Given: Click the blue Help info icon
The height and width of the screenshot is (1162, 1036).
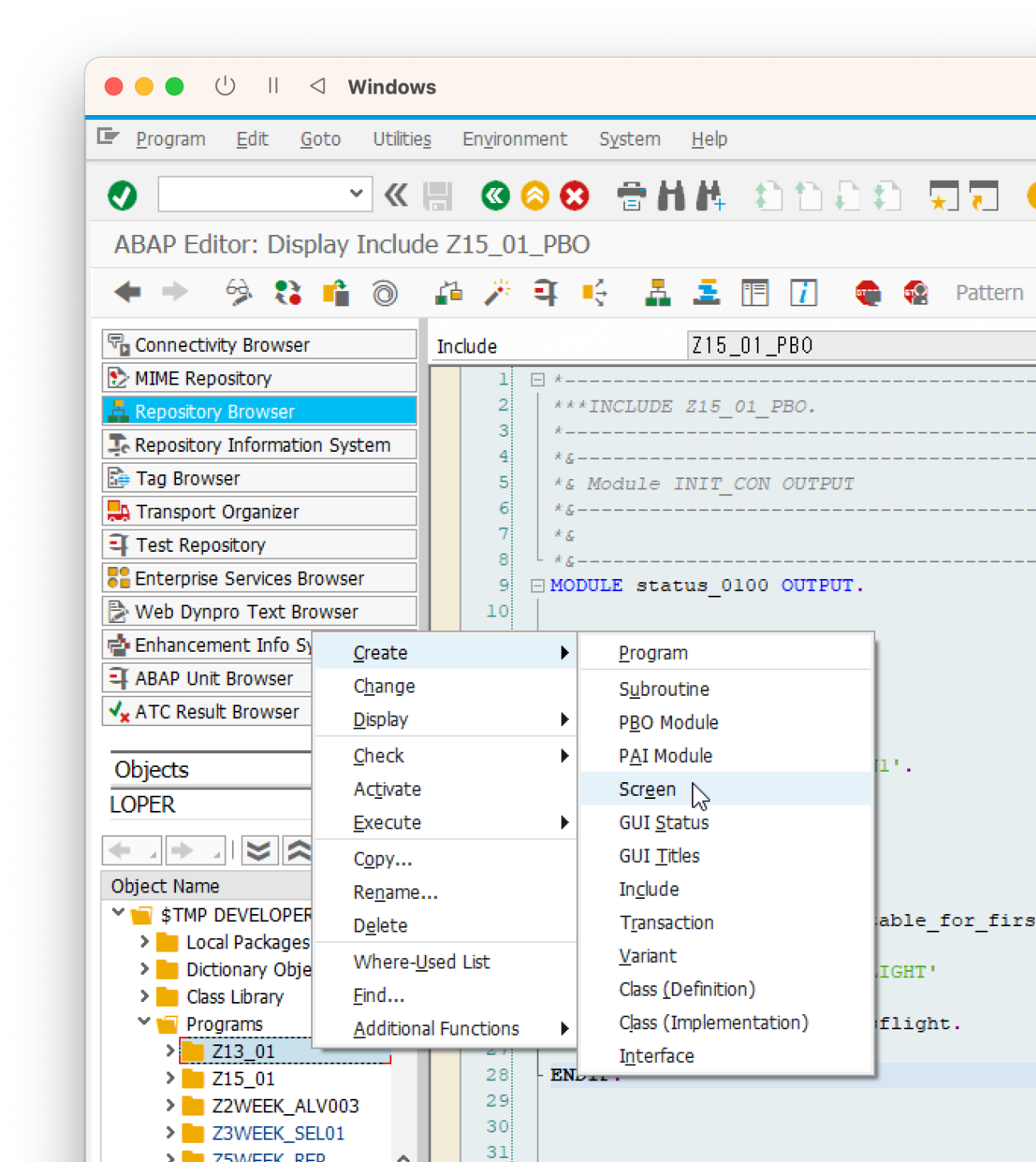Looking at the screenshot, I should coord(803,293).
